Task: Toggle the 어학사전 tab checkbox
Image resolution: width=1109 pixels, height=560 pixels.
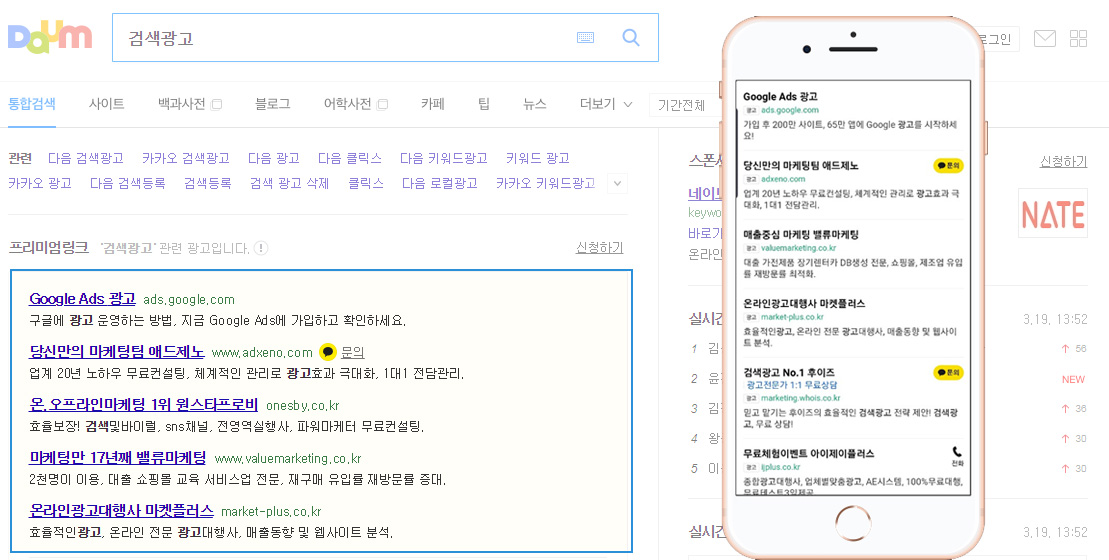Action: [383, 105]
